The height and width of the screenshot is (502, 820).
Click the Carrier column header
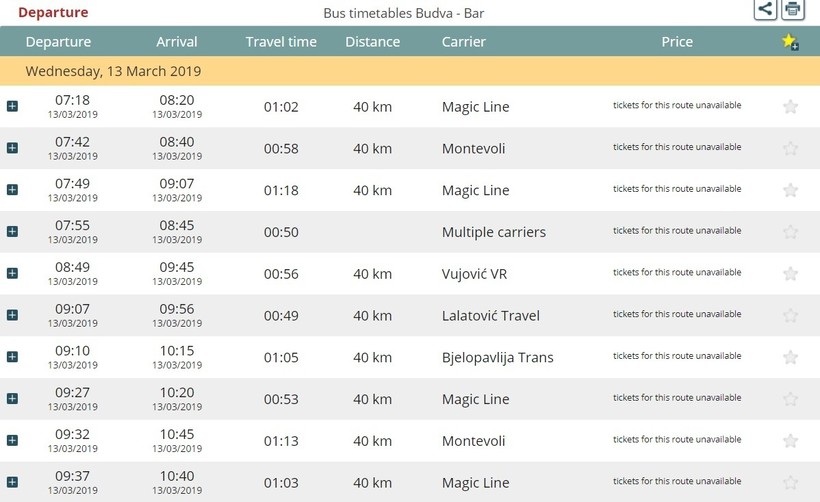point(463,42)
